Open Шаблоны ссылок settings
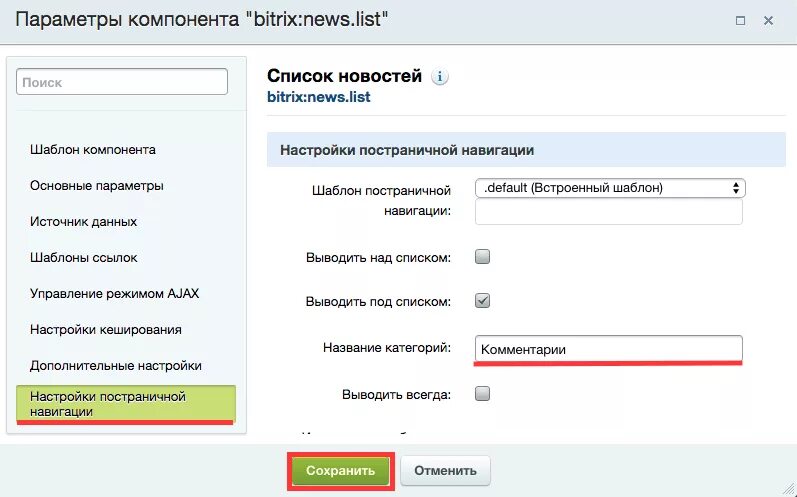 pyautogui.click(x=84, y=258)
